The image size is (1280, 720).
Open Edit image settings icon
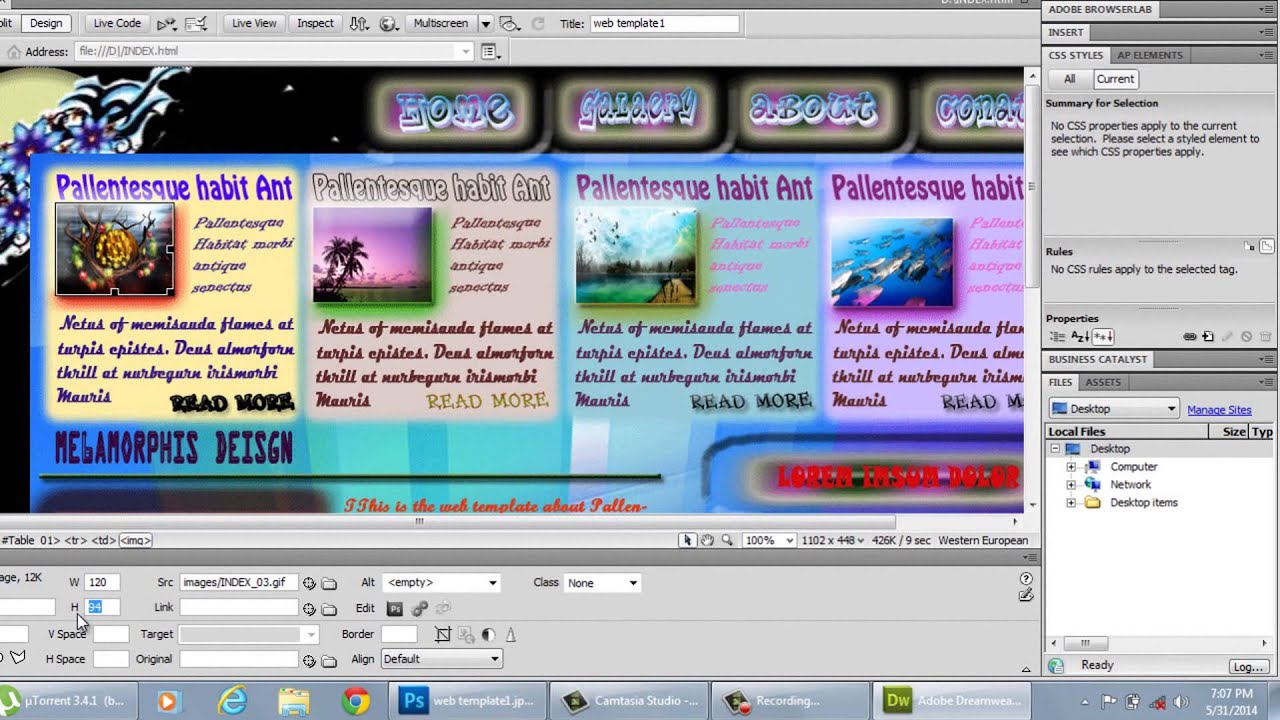pyautogui.click(x=420, y=608)
